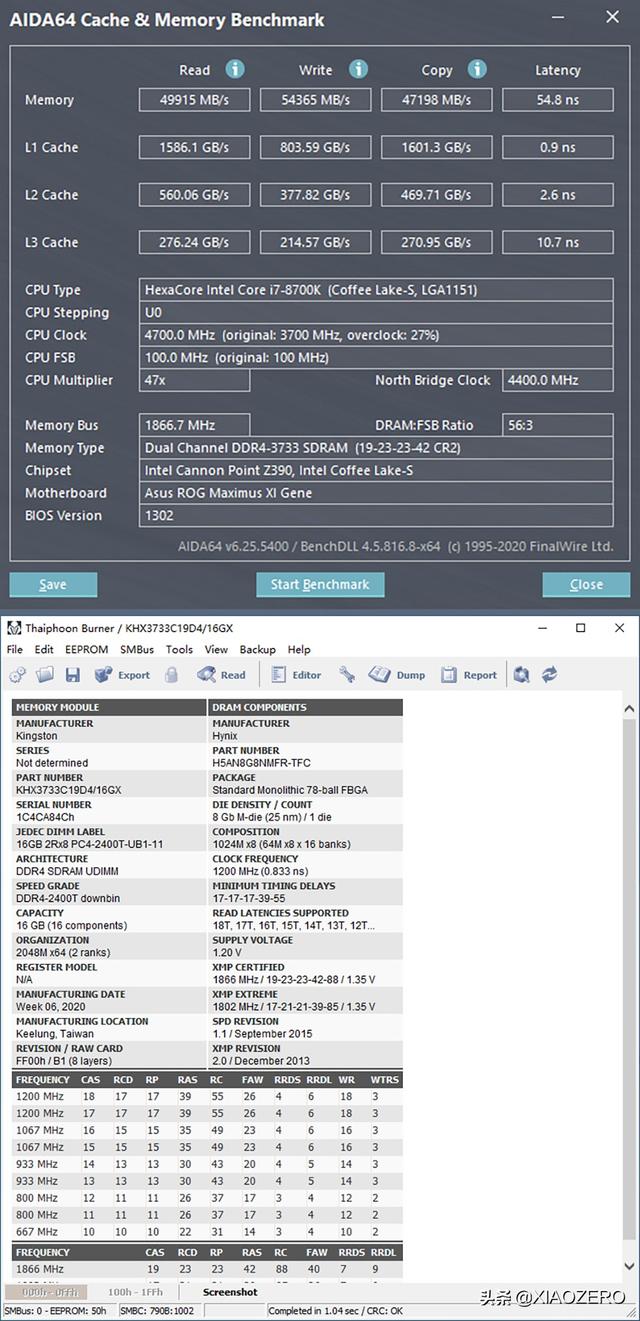This screenshot has height=1321, width=640.
Task: Click part number KHX3733C19D4/16GX in module table
Action: click(x=68, y=790)
